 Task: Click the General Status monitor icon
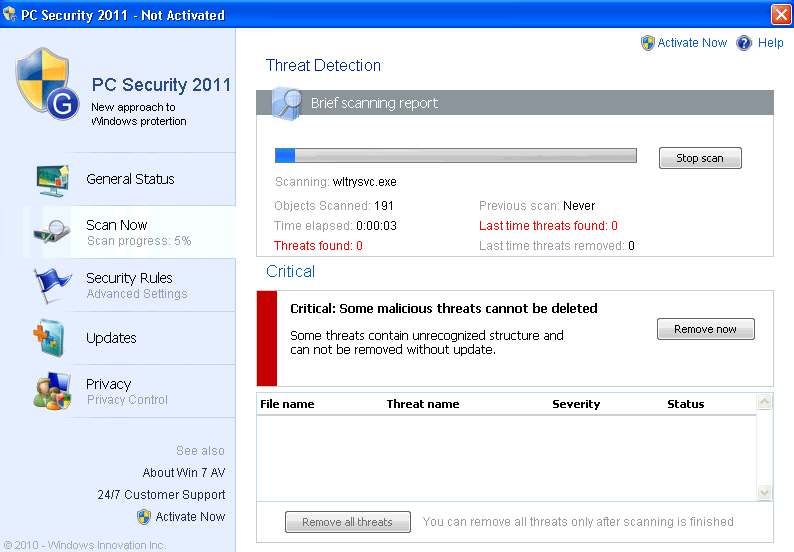(52, 180)
